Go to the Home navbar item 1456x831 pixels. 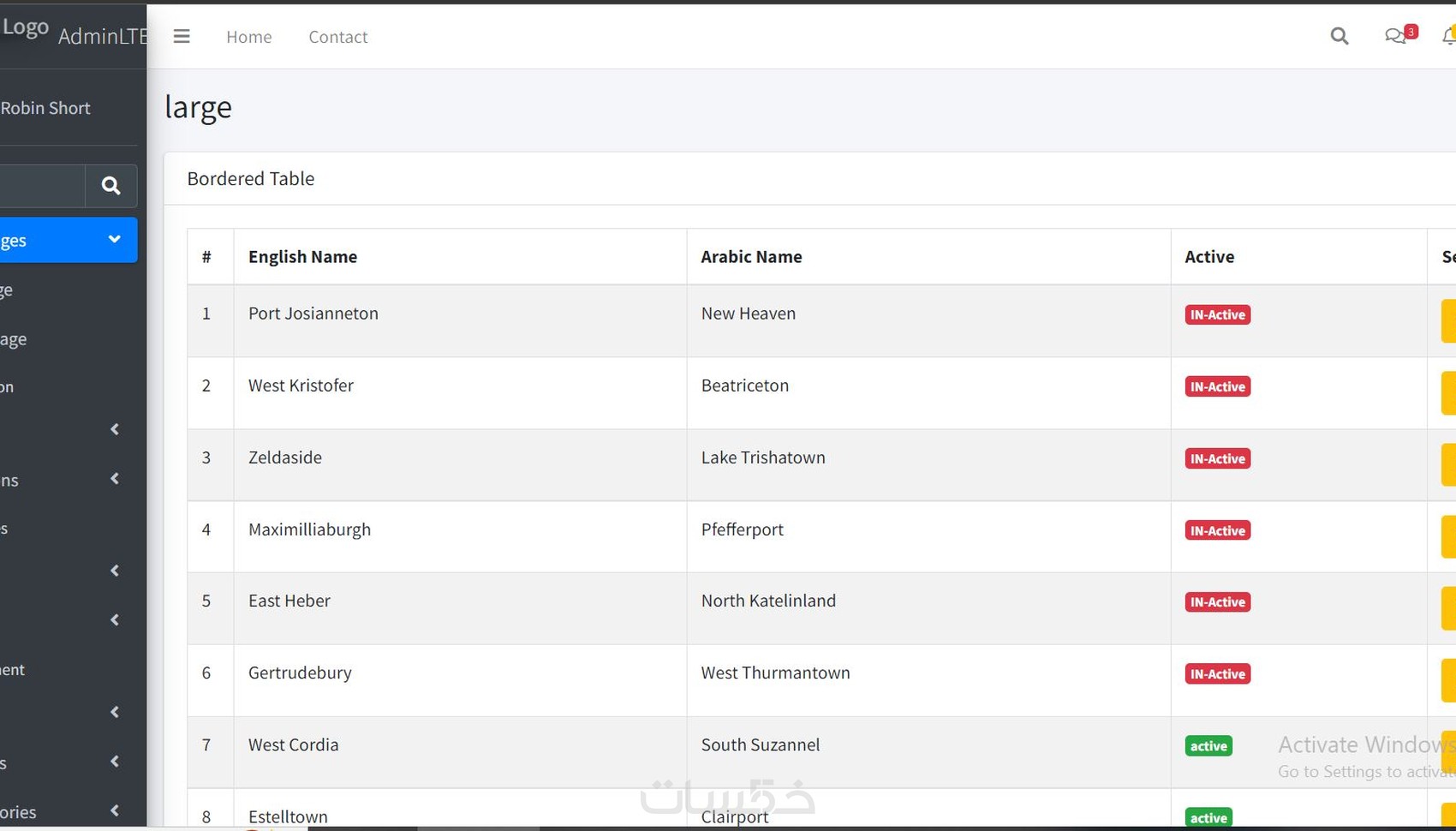point(248,37)
